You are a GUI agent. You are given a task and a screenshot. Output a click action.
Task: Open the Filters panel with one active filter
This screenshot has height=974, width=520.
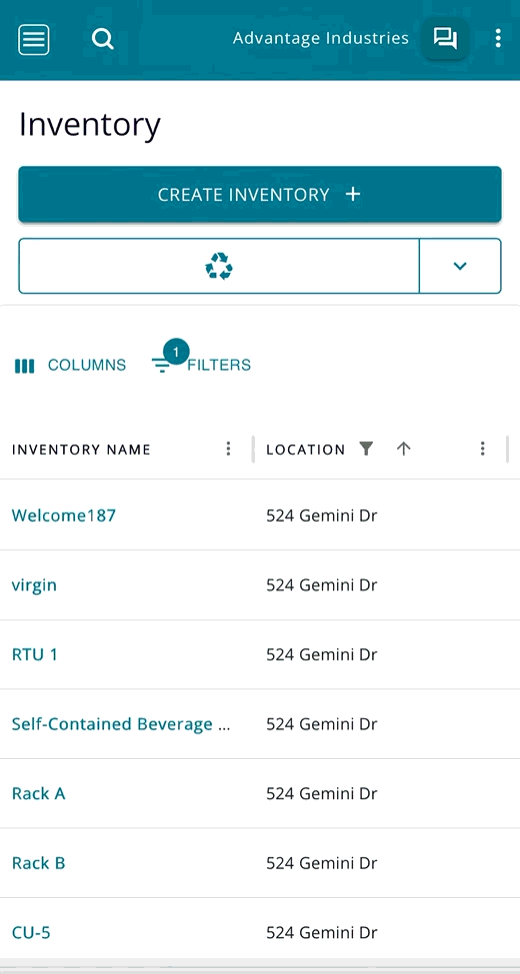coord(201,362)
